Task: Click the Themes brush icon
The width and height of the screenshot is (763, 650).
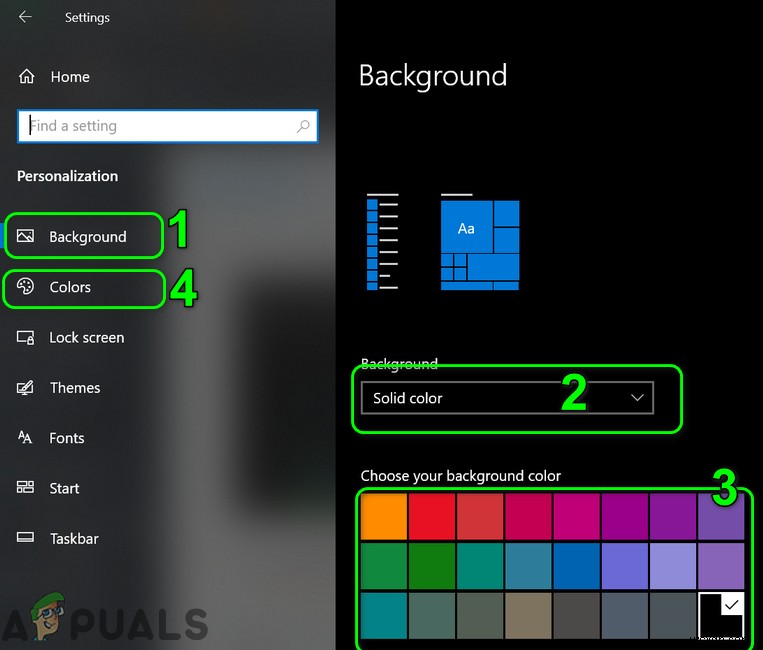Action: 25,387
